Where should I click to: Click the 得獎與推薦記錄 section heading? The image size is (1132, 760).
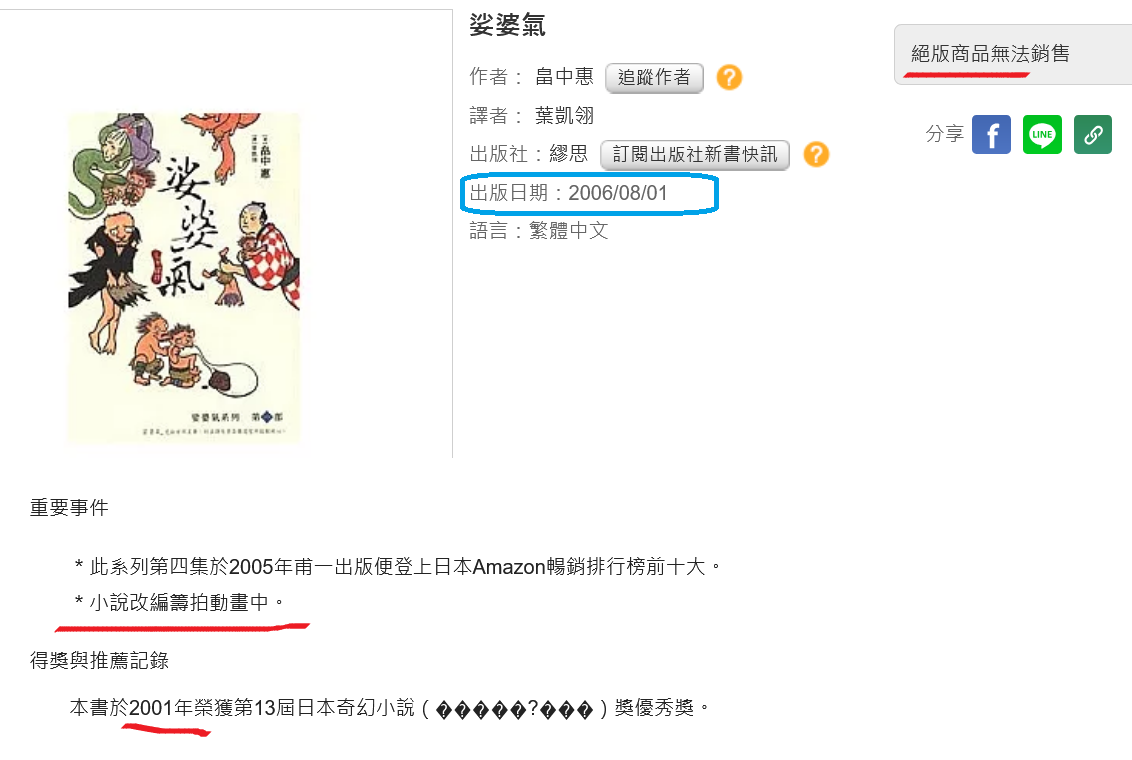click(99, 660)
